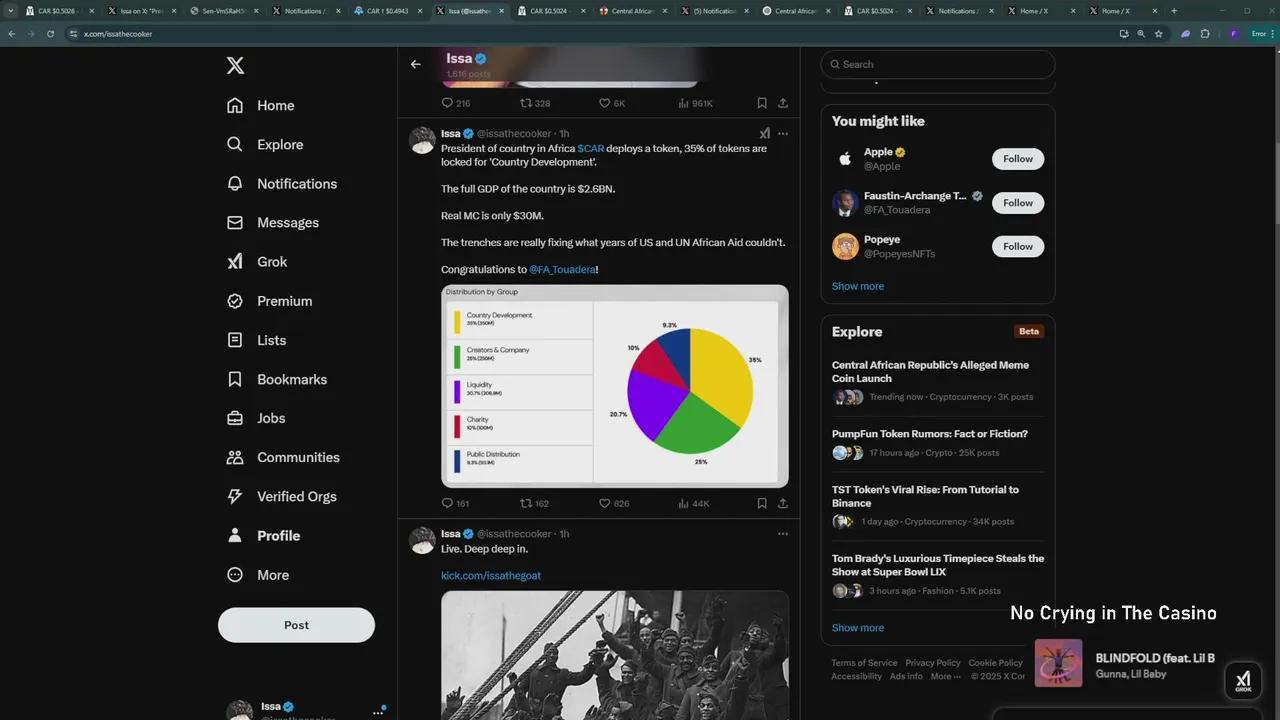
Task: Follow Faustin-Archange Touadera account
Action: point(1017,203)
